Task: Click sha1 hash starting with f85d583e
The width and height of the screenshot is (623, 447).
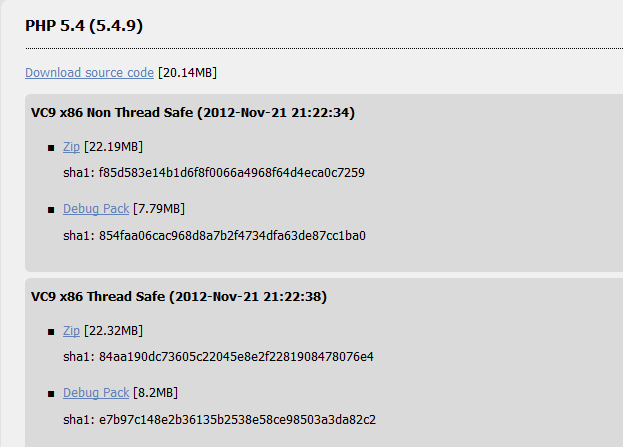Action: [232, 173]
